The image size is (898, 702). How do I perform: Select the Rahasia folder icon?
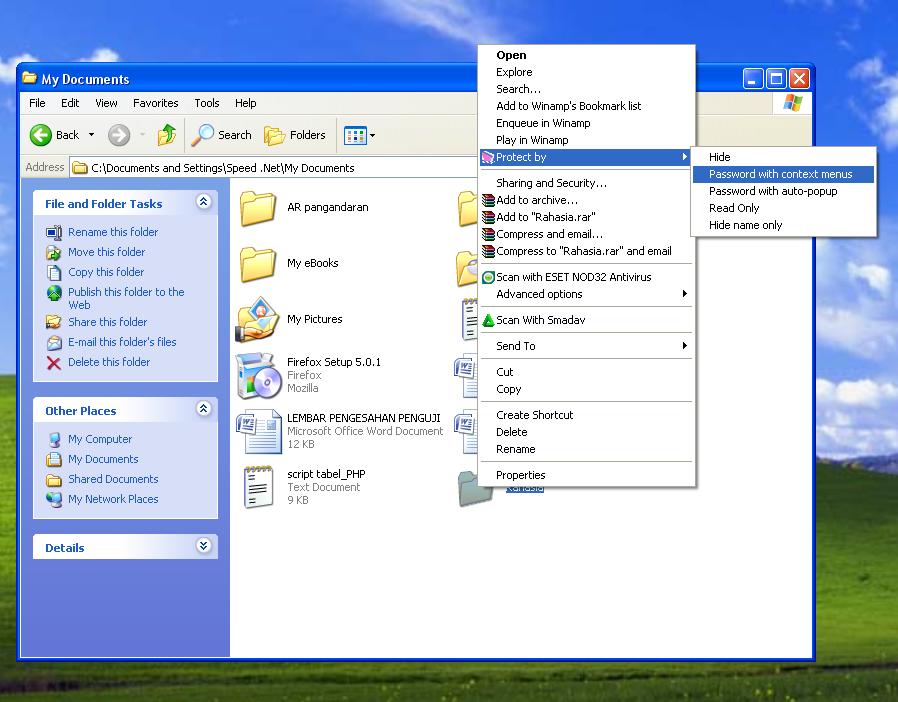point(475,490)
